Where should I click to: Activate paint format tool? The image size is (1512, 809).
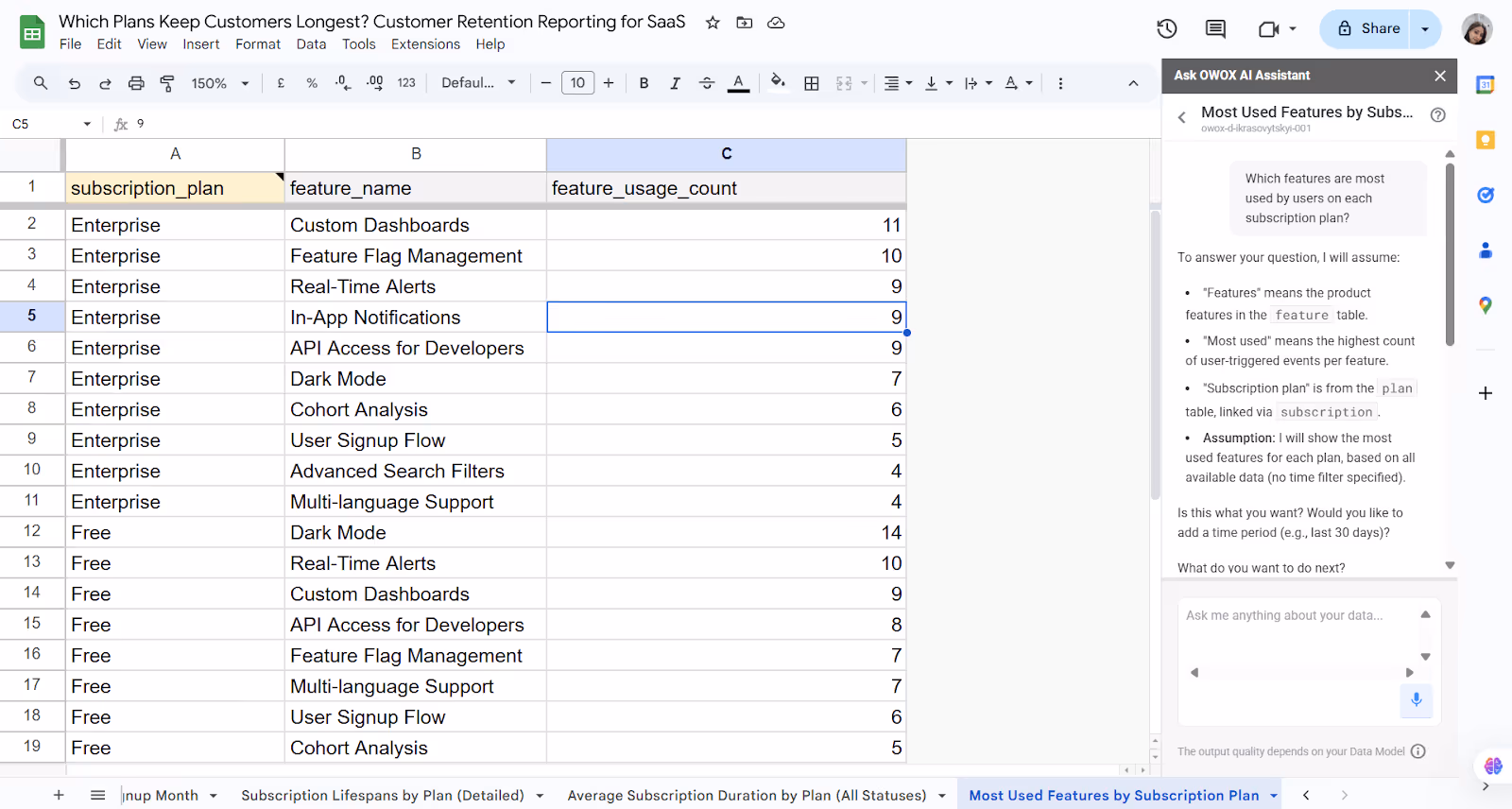[x=167, y=83]
